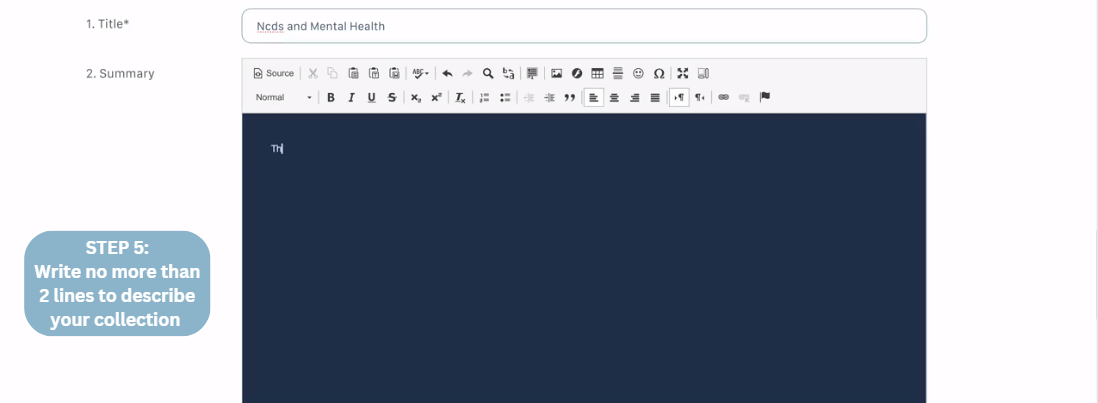Open the Normal paragraph format dropdown
1098x403 pixels.
coord(283,97)
